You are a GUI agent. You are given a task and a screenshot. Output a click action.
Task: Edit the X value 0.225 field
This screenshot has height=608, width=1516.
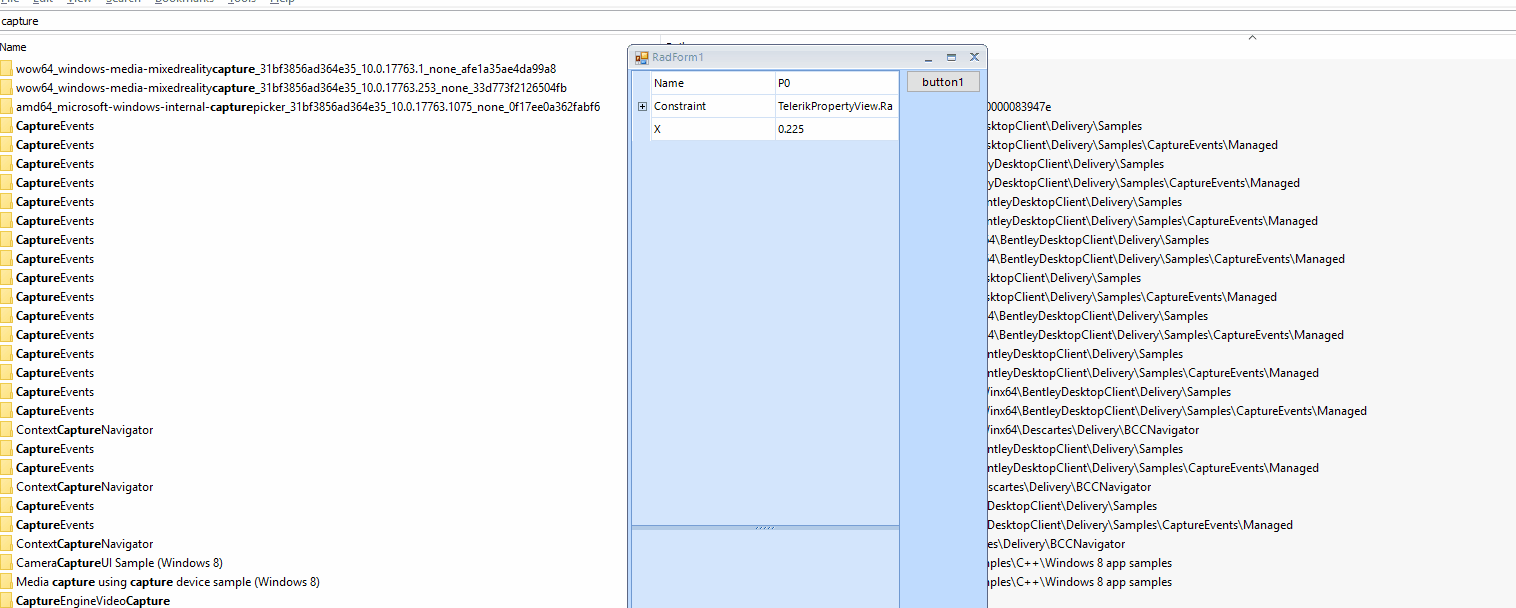point(837,129)
